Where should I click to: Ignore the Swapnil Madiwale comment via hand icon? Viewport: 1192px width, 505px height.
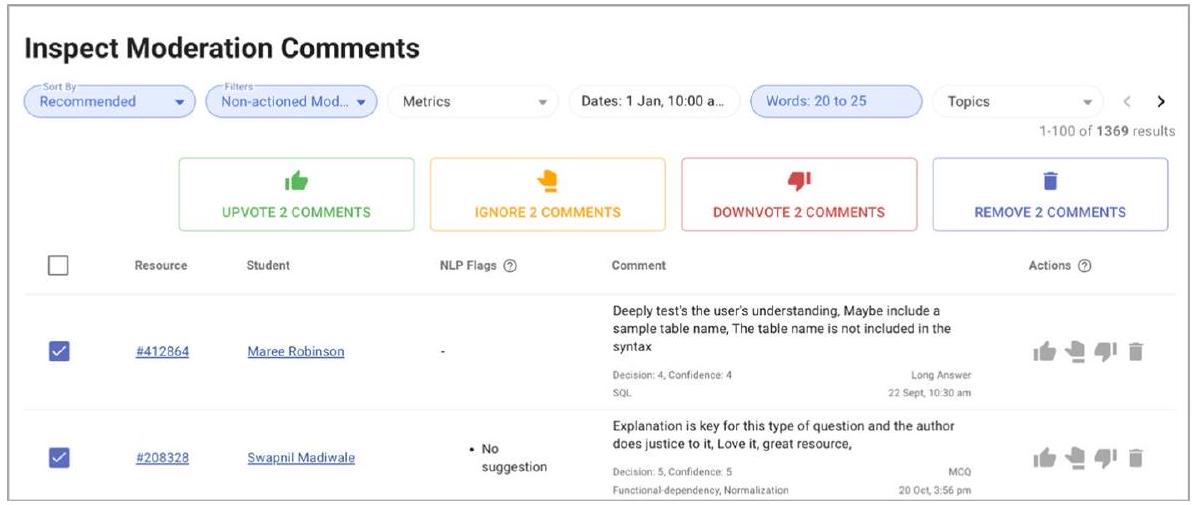tap(1075, 458)
